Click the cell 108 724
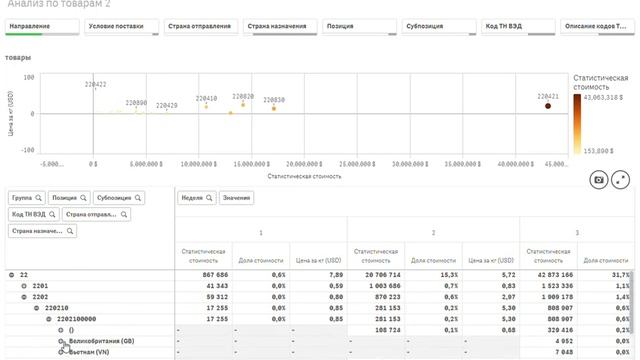This screenshot has height=360, width=640. pos(388,330)
